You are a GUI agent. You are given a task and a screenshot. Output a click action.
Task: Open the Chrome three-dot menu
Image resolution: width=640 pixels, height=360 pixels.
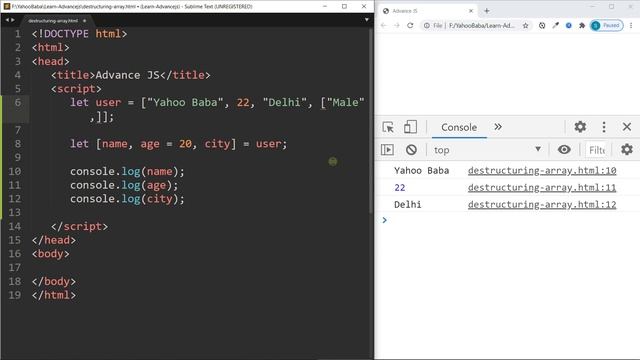tap(631, 25)
